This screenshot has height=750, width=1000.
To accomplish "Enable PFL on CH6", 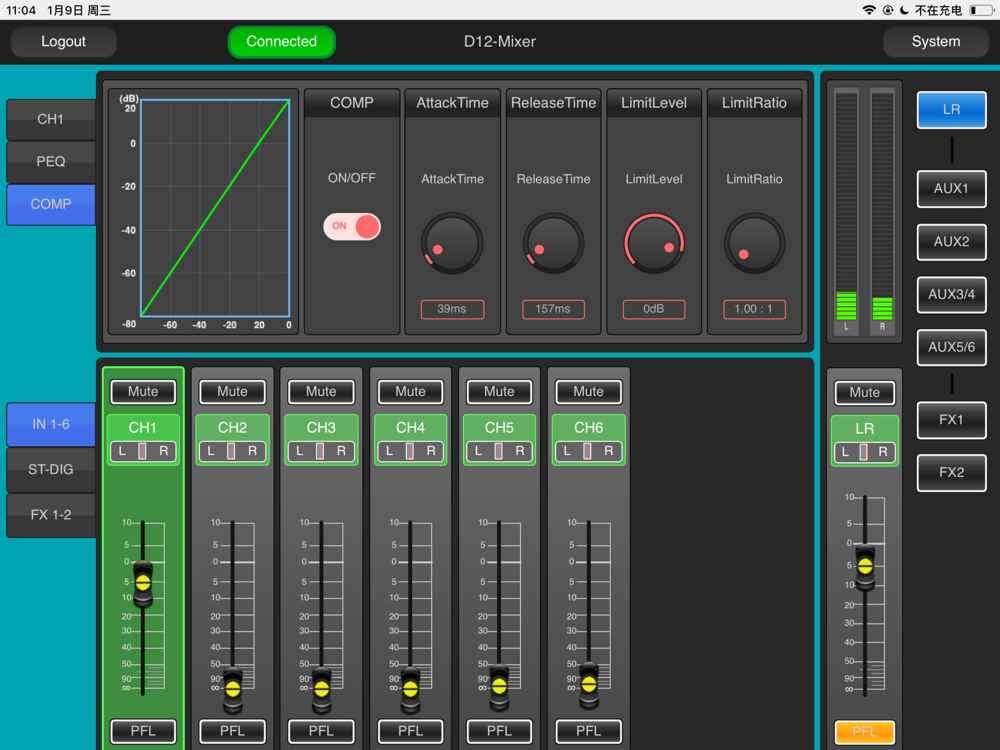I will (x=588, y=731).
